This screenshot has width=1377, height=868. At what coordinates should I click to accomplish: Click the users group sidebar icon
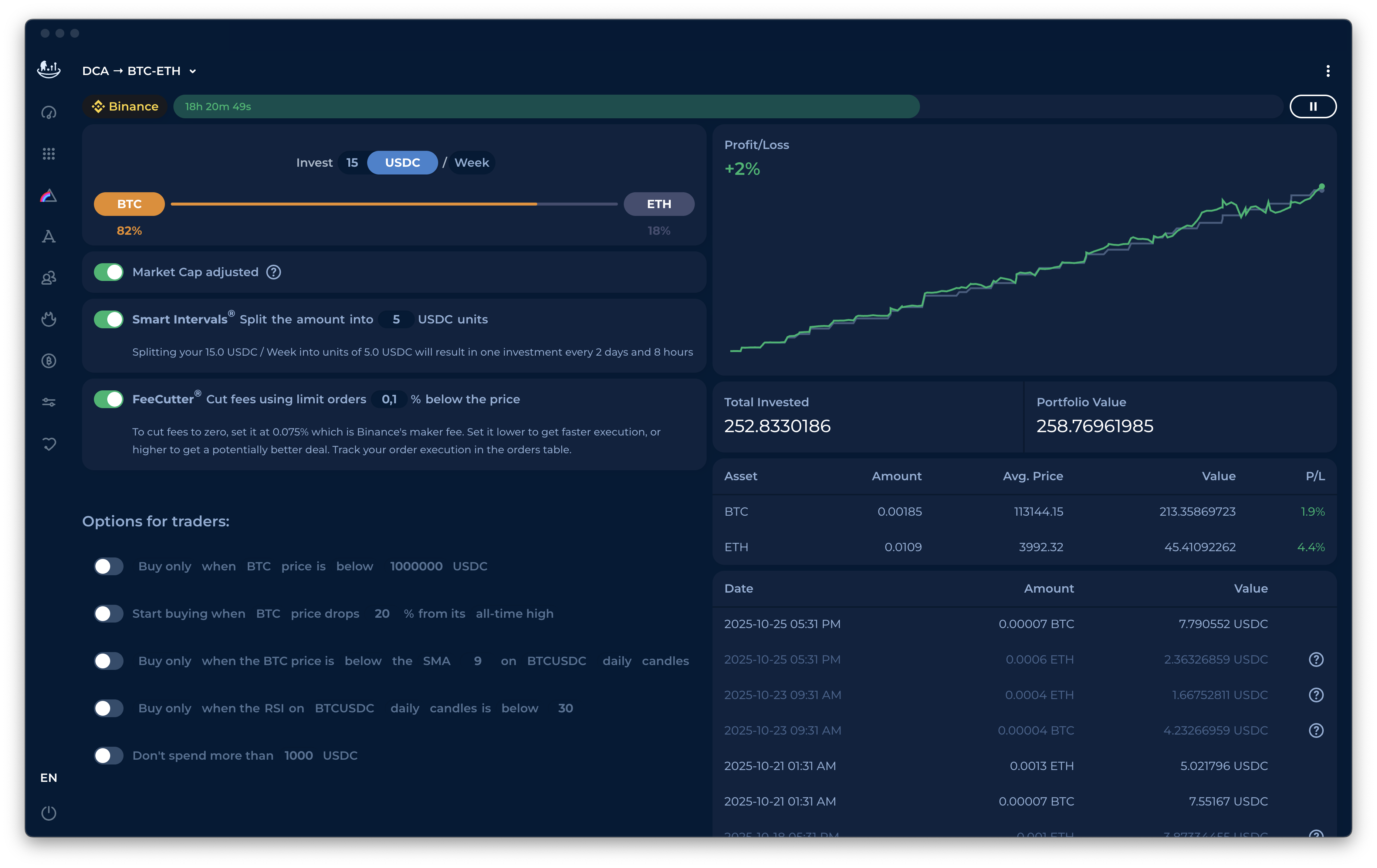(x=48, y=278)
